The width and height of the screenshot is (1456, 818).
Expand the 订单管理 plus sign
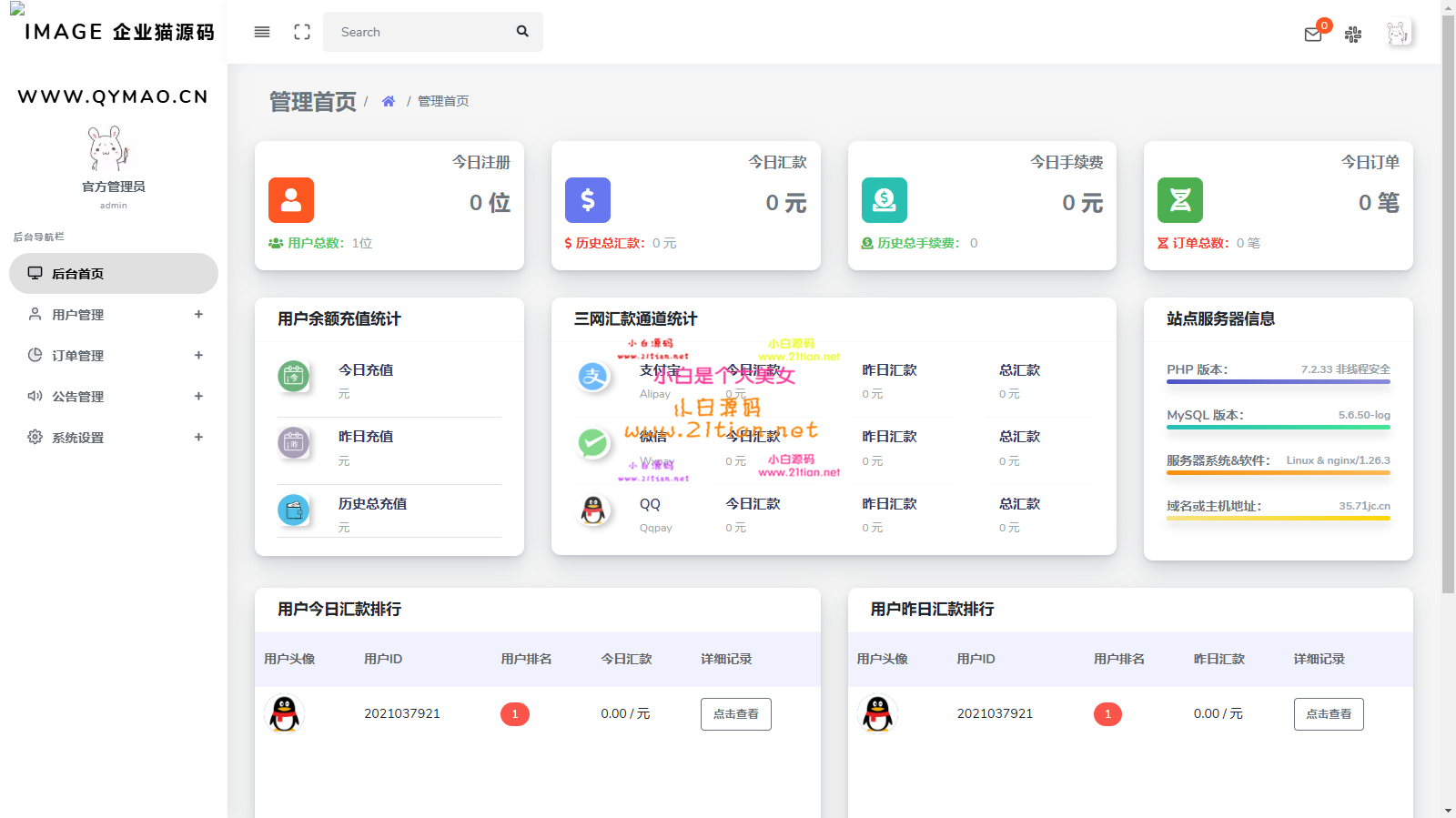click(x=198, y=356)
